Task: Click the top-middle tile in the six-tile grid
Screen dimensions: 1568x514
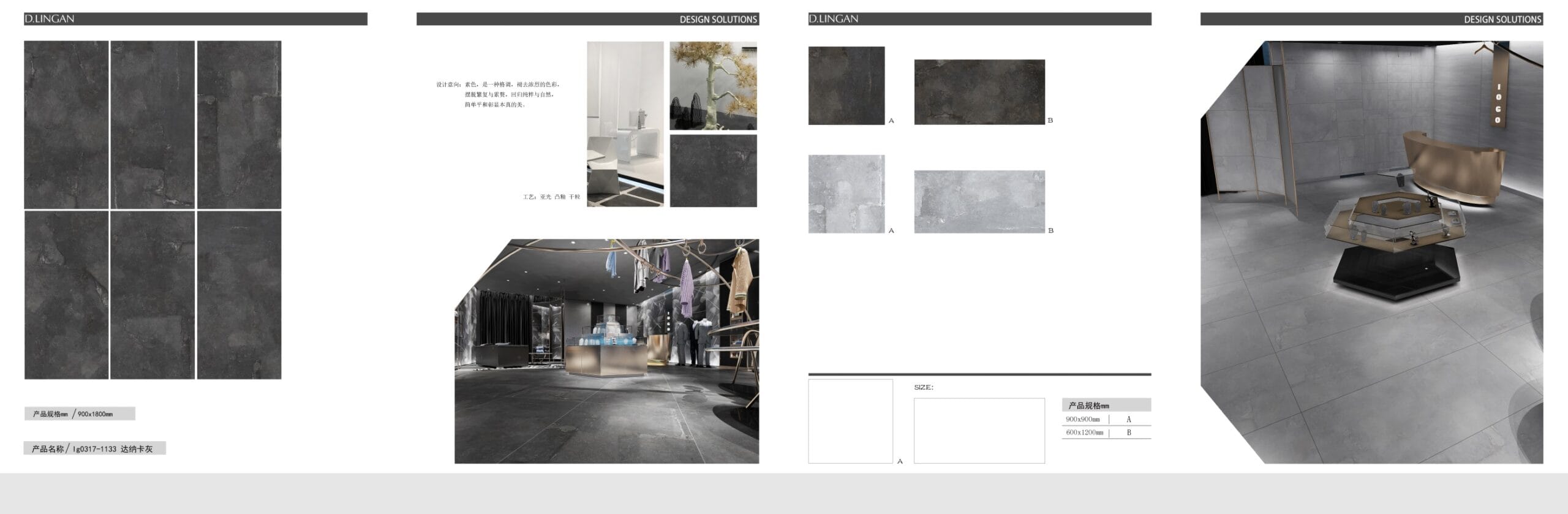Action: click(x=153, y=125)
